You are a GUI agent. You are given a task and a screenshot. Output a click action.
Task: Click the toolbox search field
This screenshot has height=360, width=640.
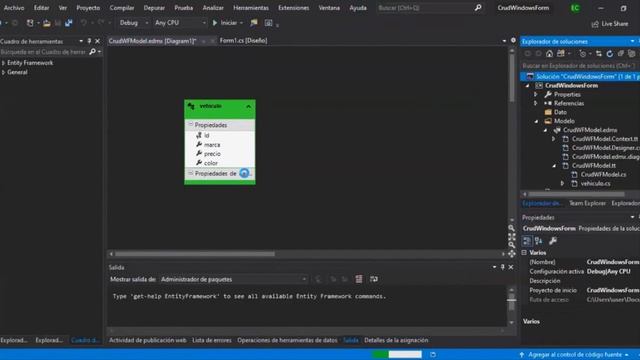coord(44,52)
